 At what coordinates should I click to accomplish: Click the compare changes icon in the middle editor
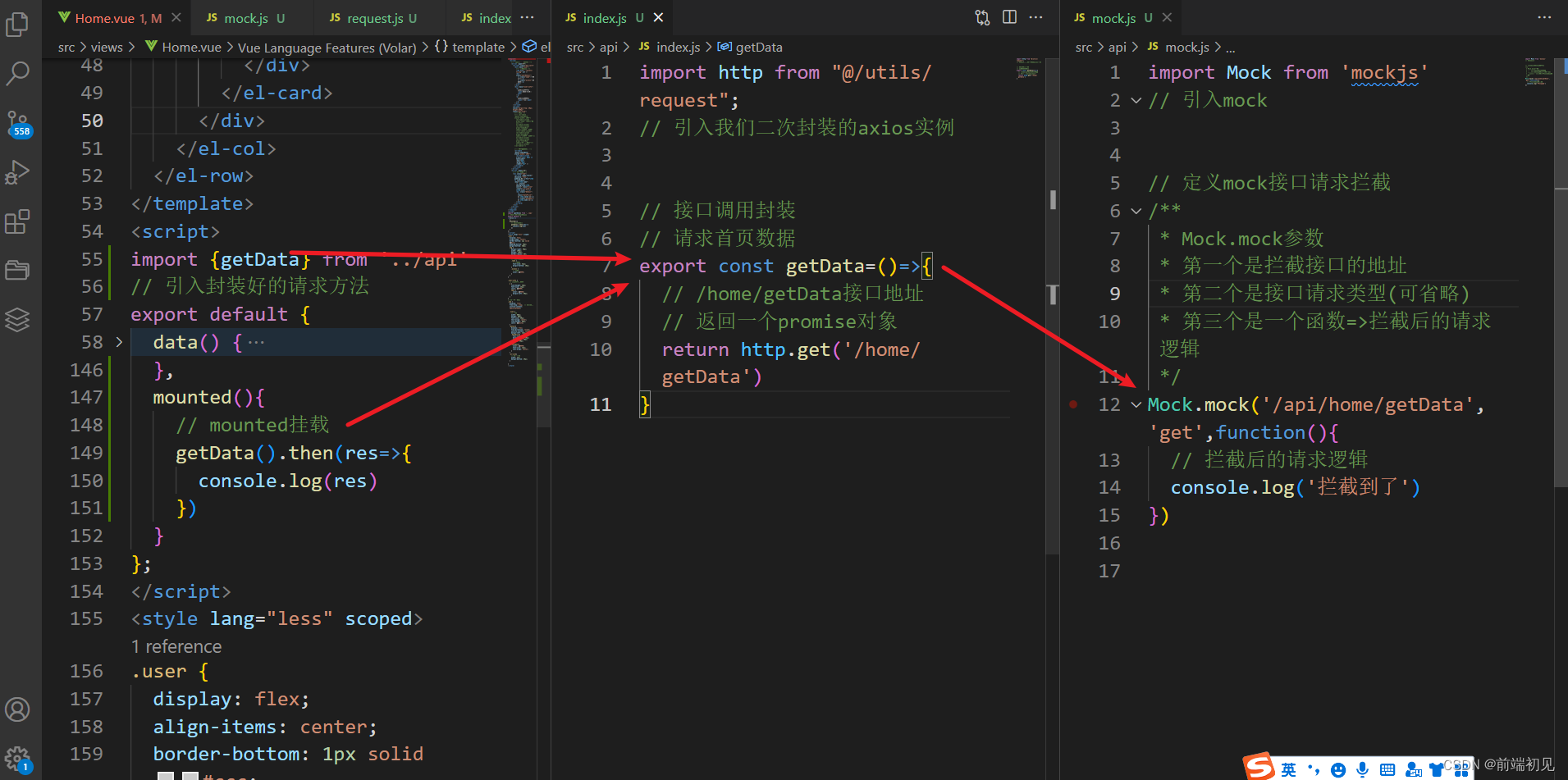[982, 17]
